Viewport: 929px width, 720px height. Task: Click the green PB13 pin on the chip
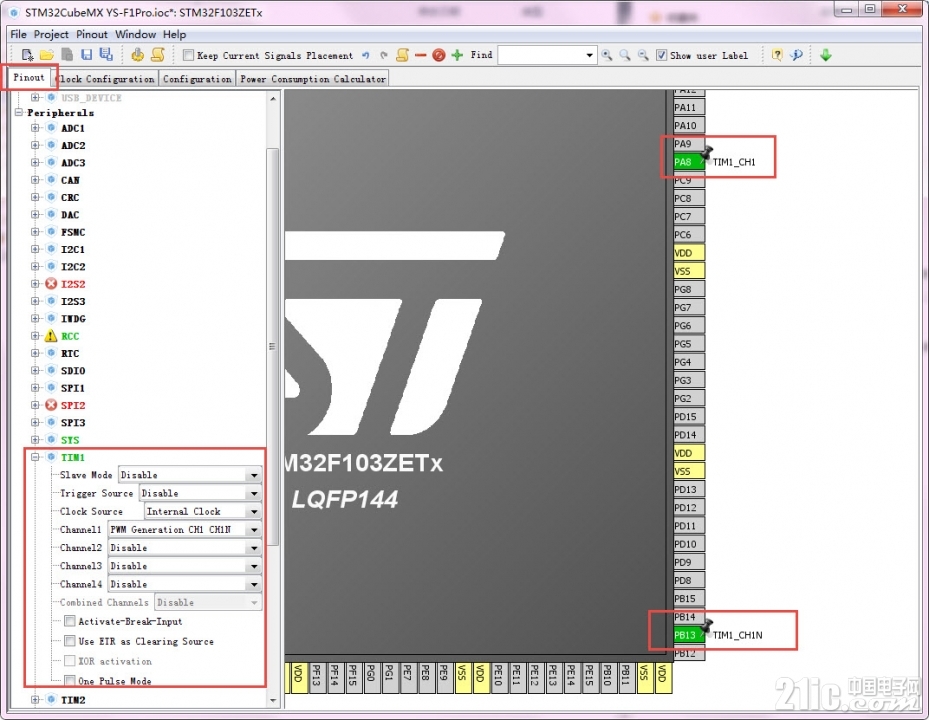[688, 635]
